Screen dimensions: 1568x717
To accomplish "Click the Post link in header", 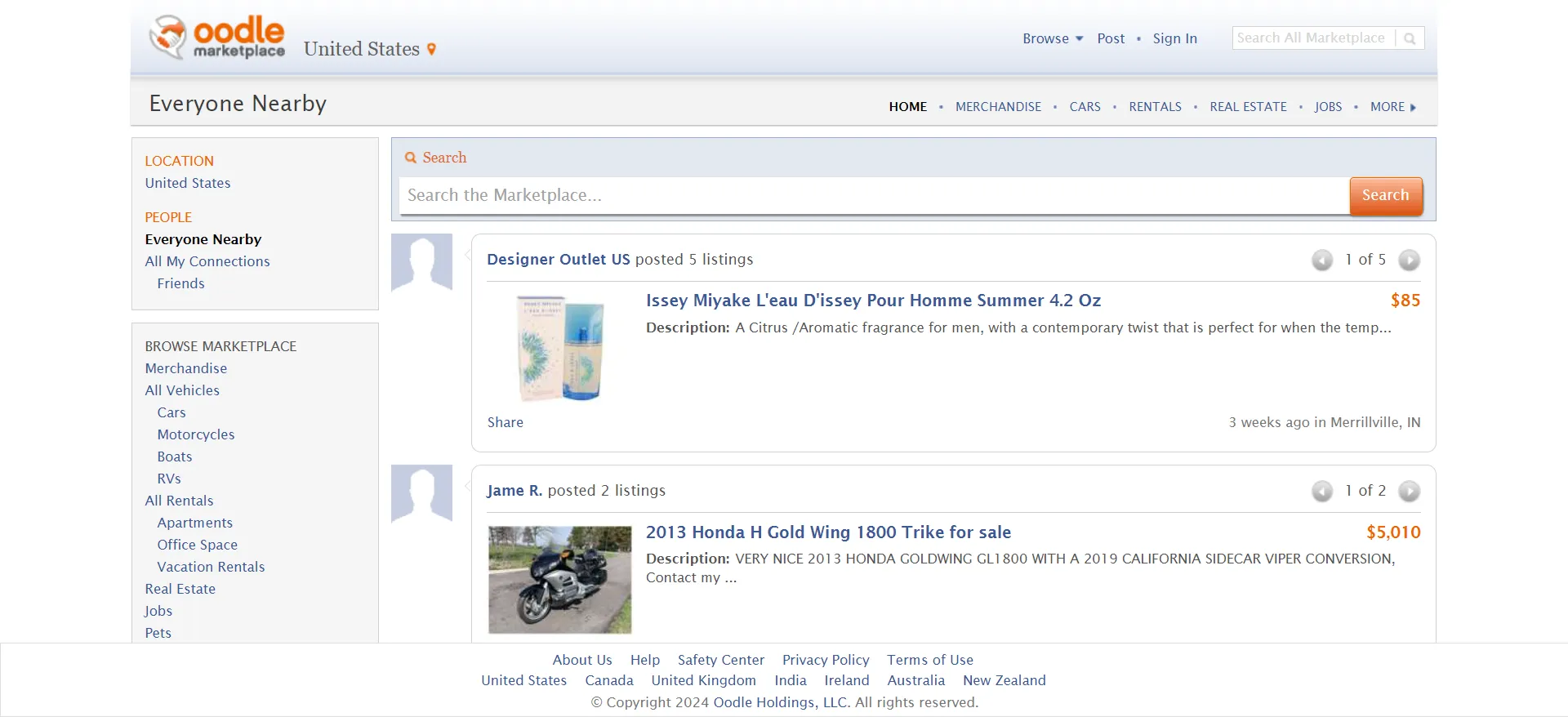I will 1111,38.
